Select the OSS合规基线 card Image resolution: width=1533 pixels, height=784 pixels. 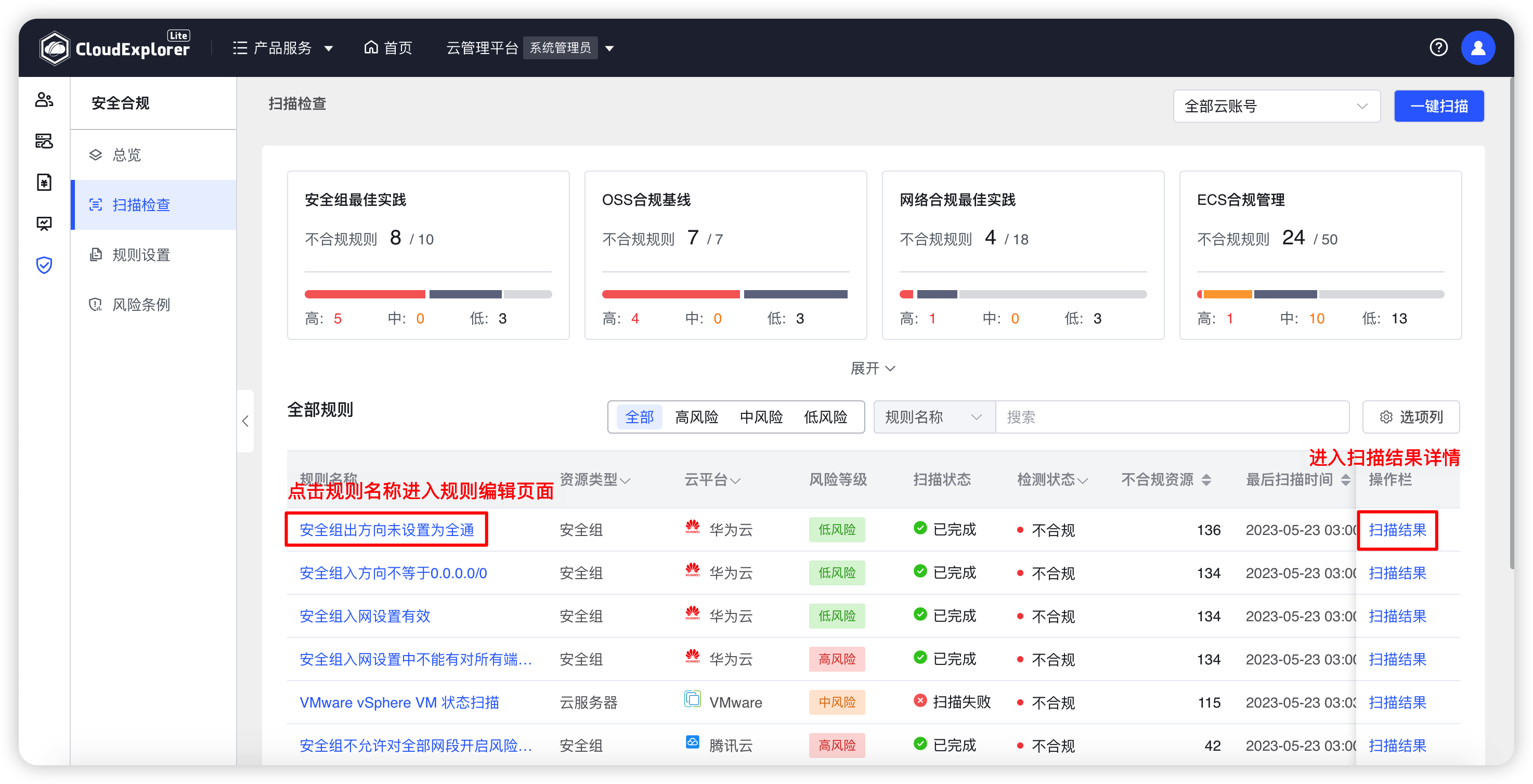(725, 255)
